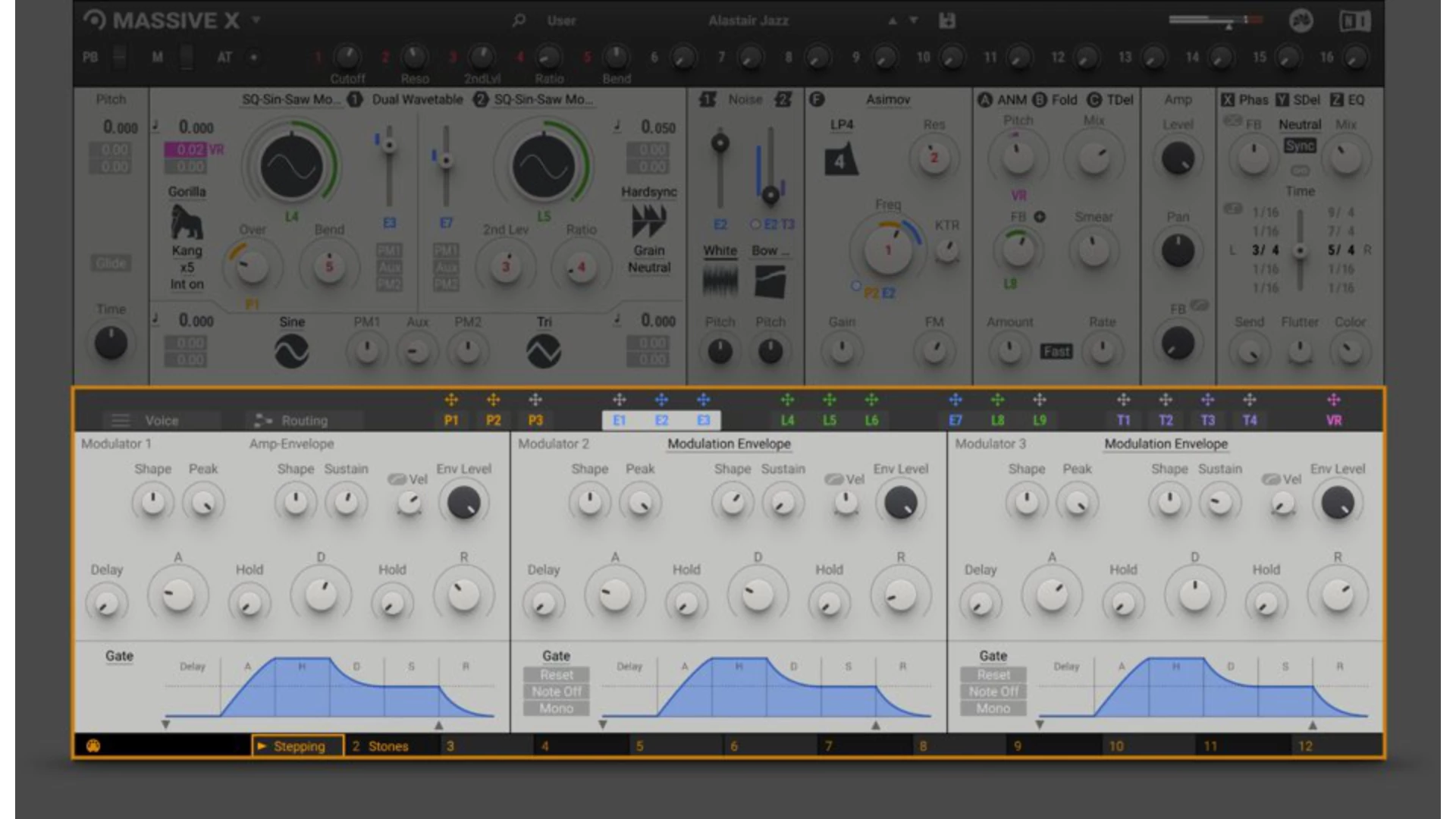Toggle Vel link in Modulator 1
Viewport: 1456px width, 819px height.
(x=397, y=479)
